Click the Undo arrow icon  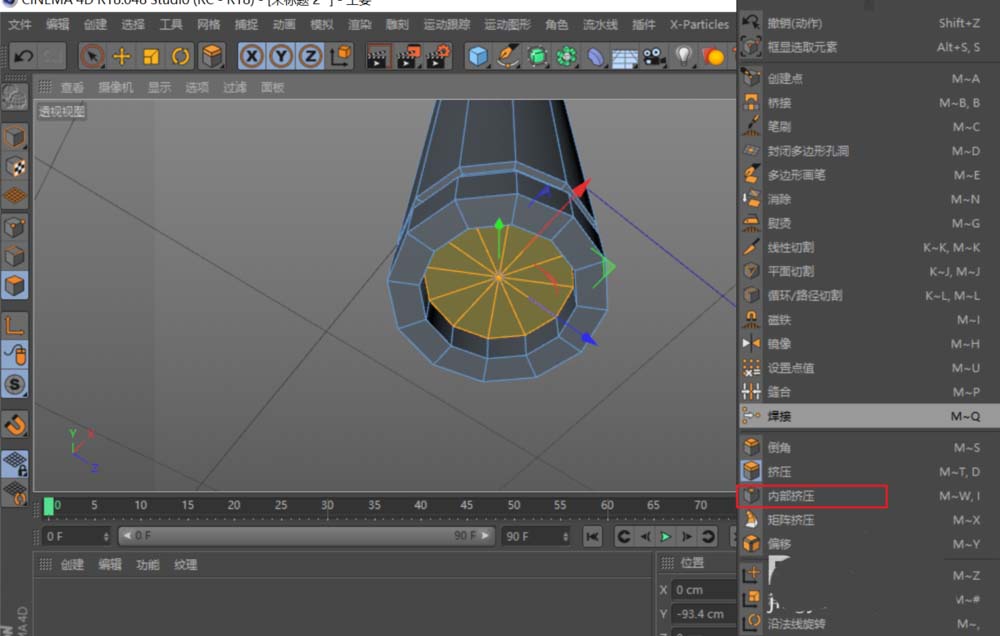[22, 57]
